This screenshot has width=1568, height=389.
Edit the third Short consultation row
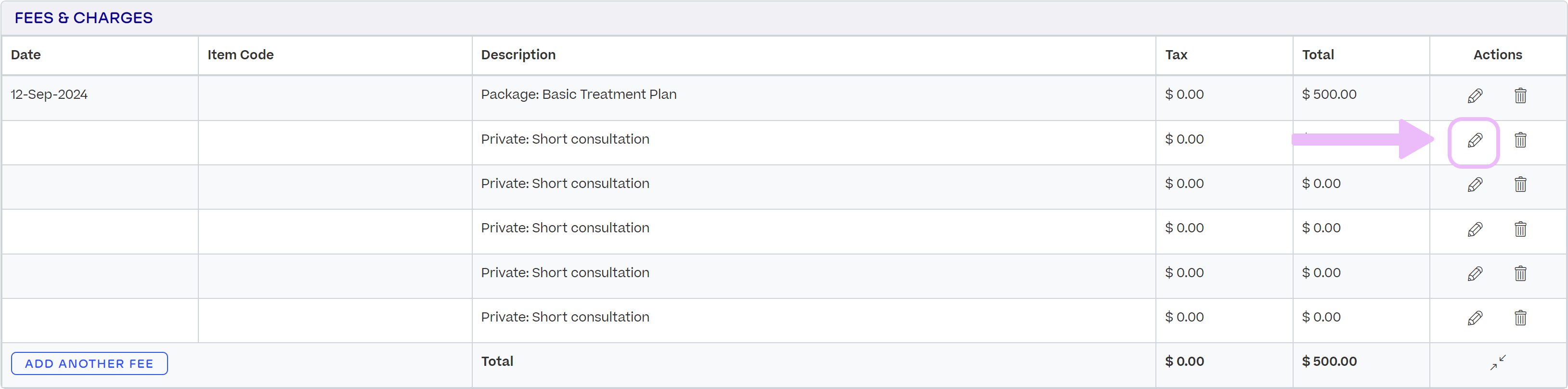click(x=1474, y=229)
